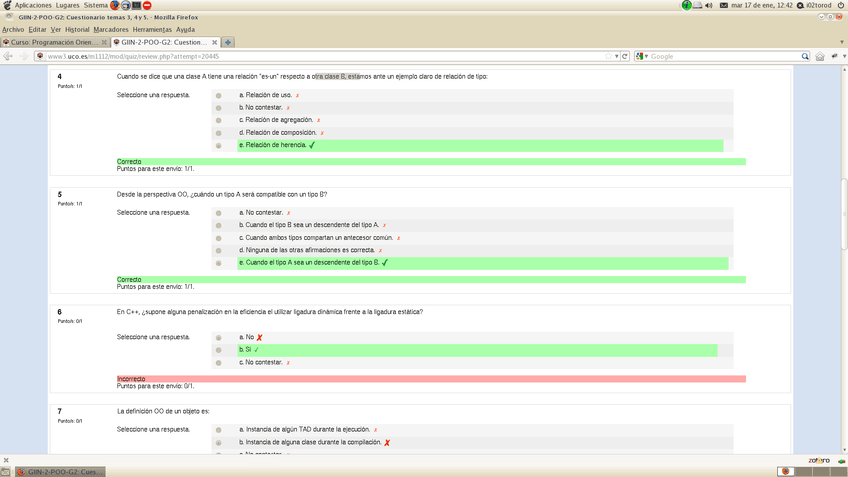848x477 pixels.
Task: Click the power icon in top panel
Action: pos(840,5)
